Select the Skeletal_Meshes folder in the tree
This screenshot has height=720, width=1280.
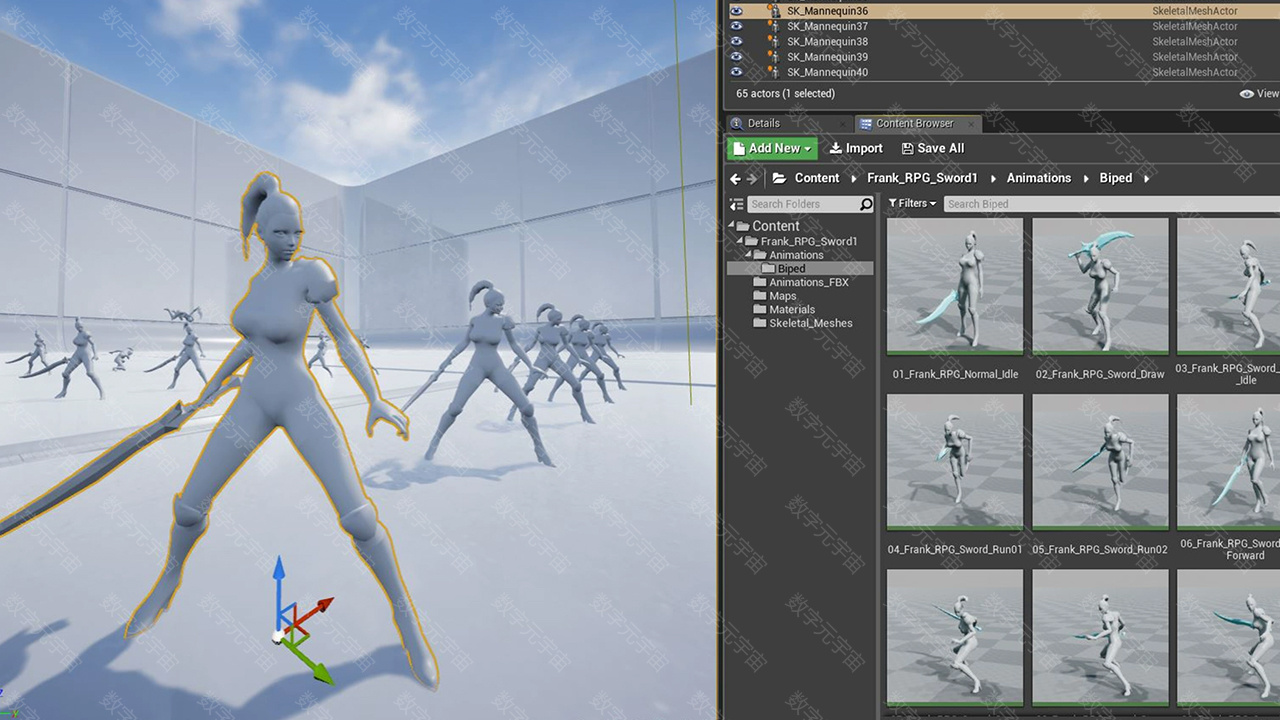810,324
